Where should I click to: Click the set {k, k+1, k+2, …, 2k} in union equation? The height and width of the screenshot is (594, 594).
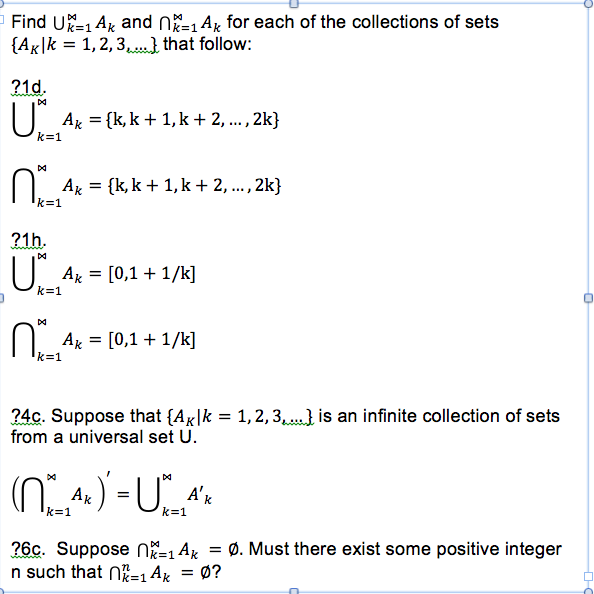pyautogui.click(x=192, y=119)
